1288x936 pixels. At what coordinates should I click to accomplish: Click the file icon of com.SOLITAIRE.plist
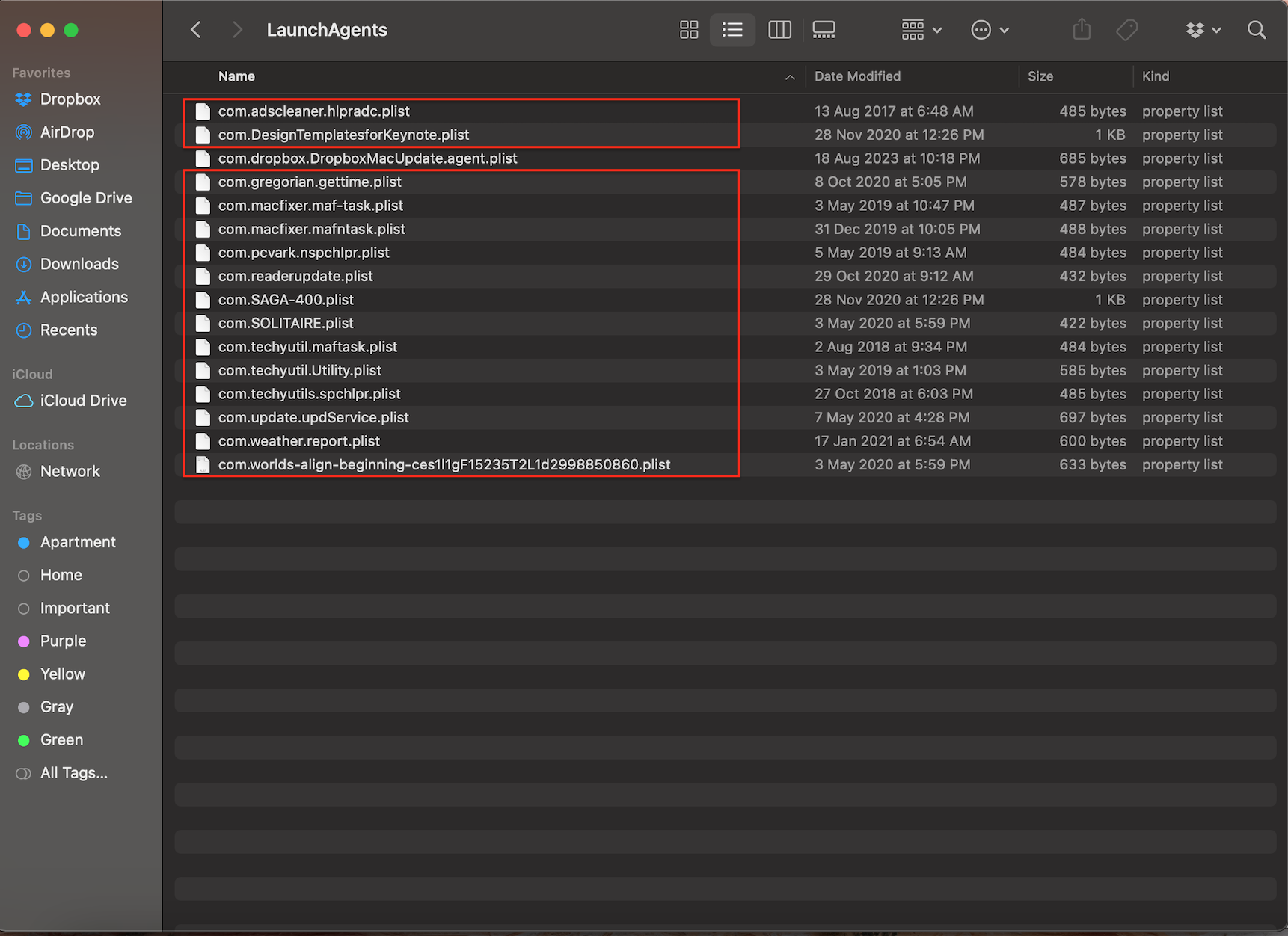coord(203,323)
